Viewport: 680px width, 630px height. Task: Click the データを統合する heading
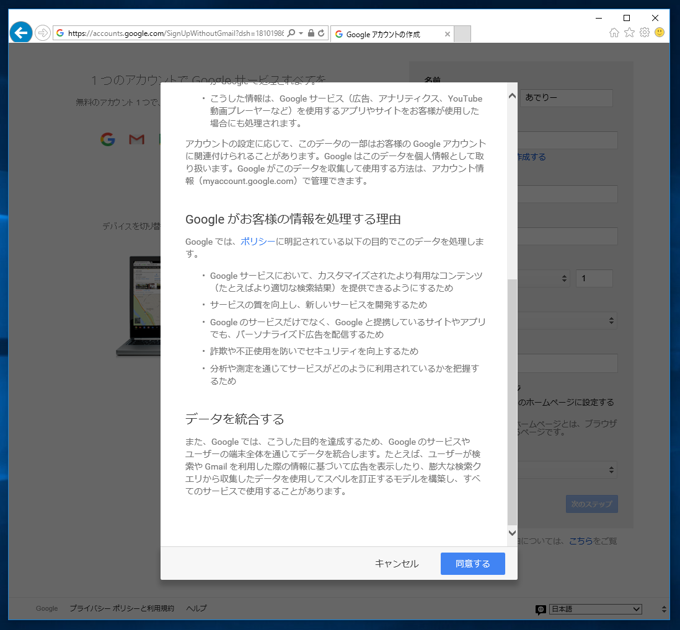click(x=235, y=419)
